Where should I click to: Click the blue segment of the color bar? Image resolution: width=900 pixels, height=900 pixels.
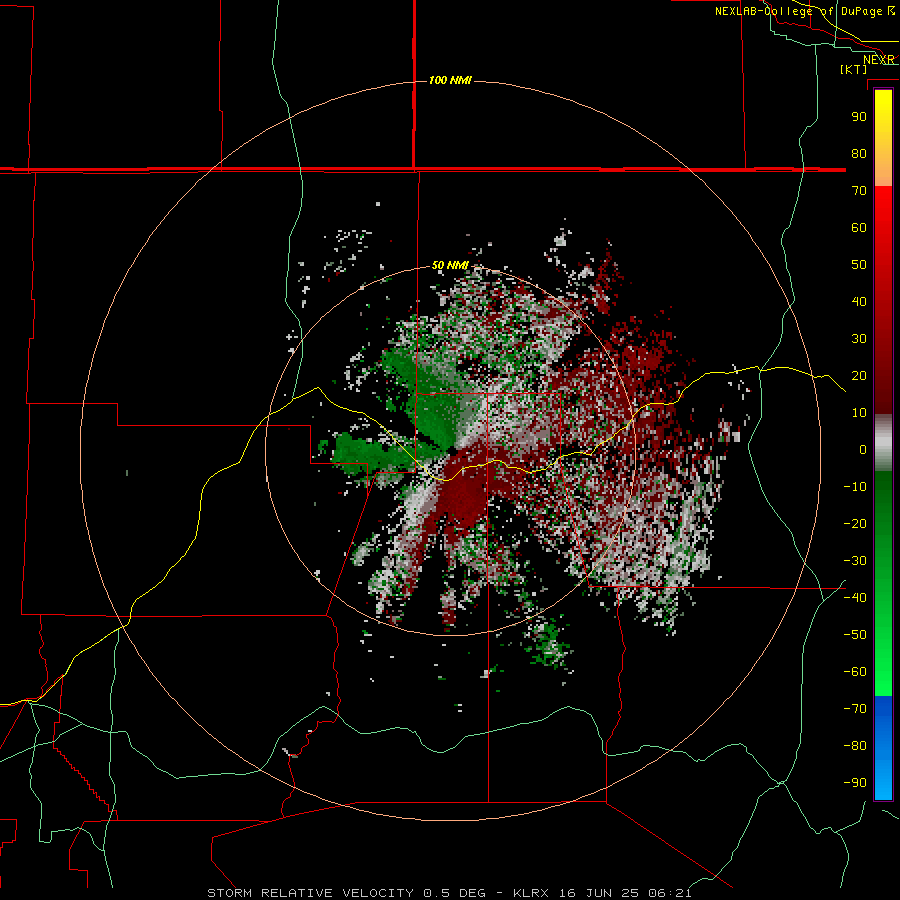click(883, 748)
